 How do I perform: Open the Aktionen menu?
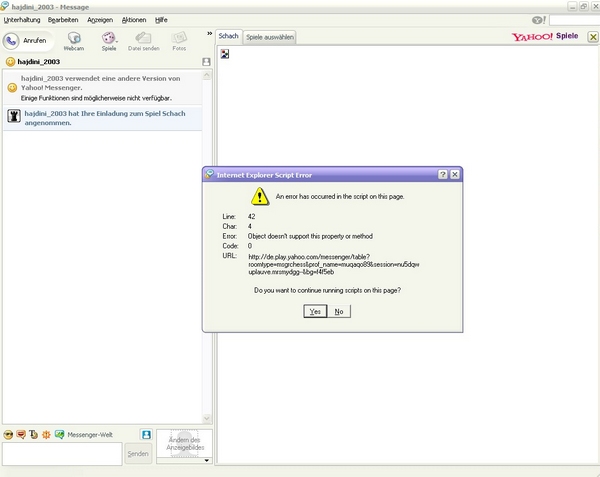(x=134, y=20)
